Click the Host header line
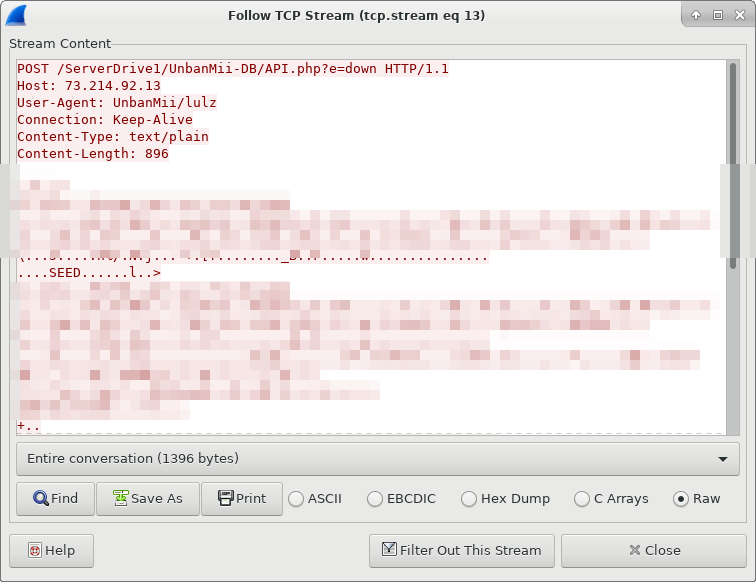 point(89,86)
